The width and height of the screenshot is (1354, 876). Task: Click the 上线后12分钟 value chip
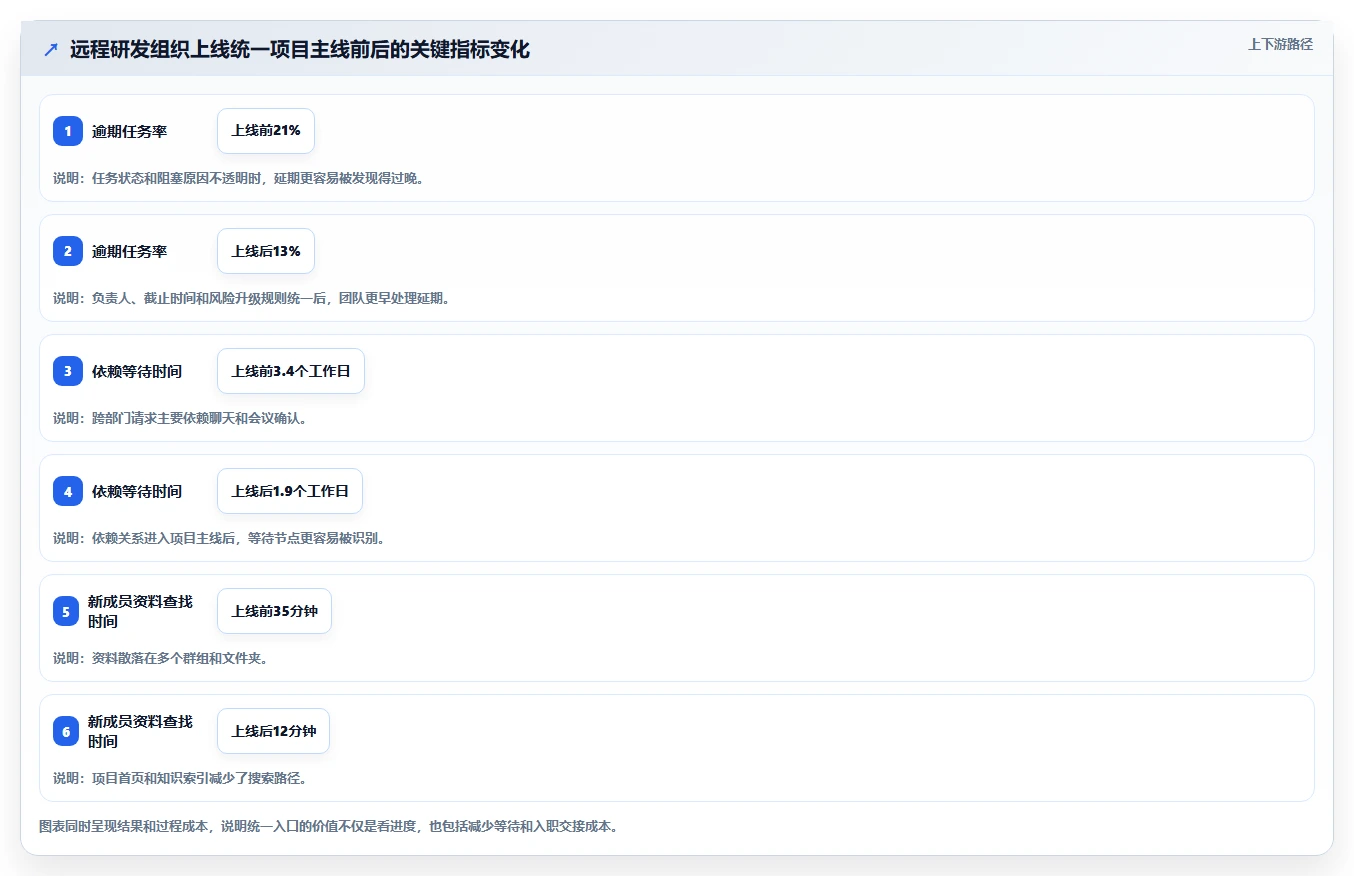click(273, 731)
